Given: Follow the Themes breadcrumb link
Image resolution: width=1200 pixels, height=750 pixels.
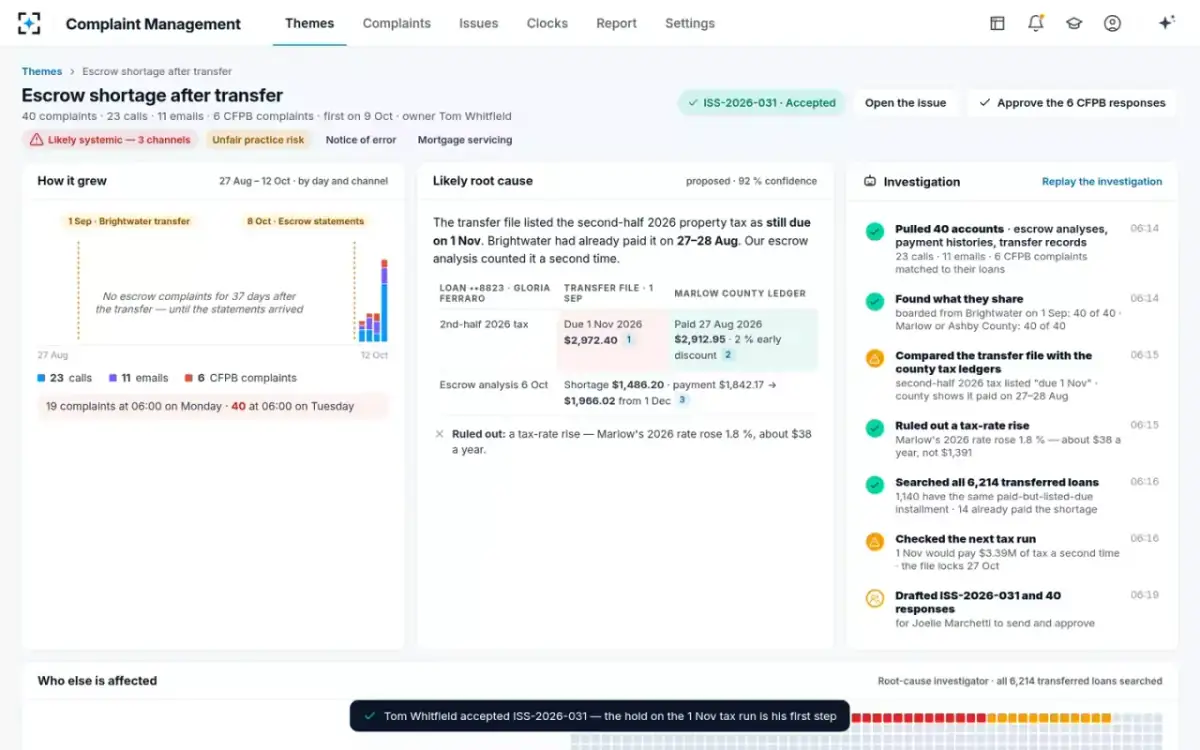Looking at the screenshot, I should [42, 72].
